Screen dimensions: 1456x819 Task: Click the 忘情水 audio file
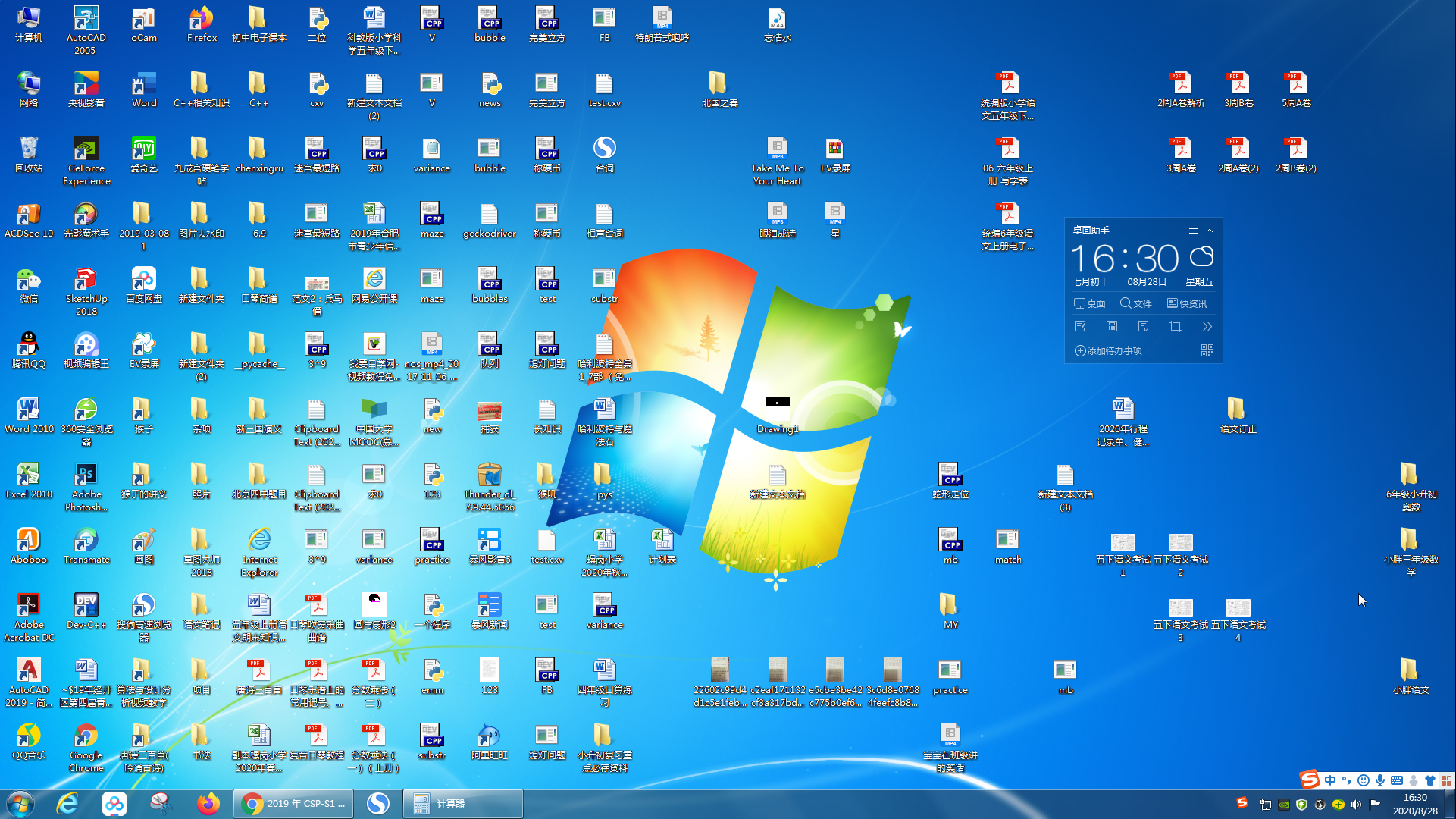coord(778,24)
